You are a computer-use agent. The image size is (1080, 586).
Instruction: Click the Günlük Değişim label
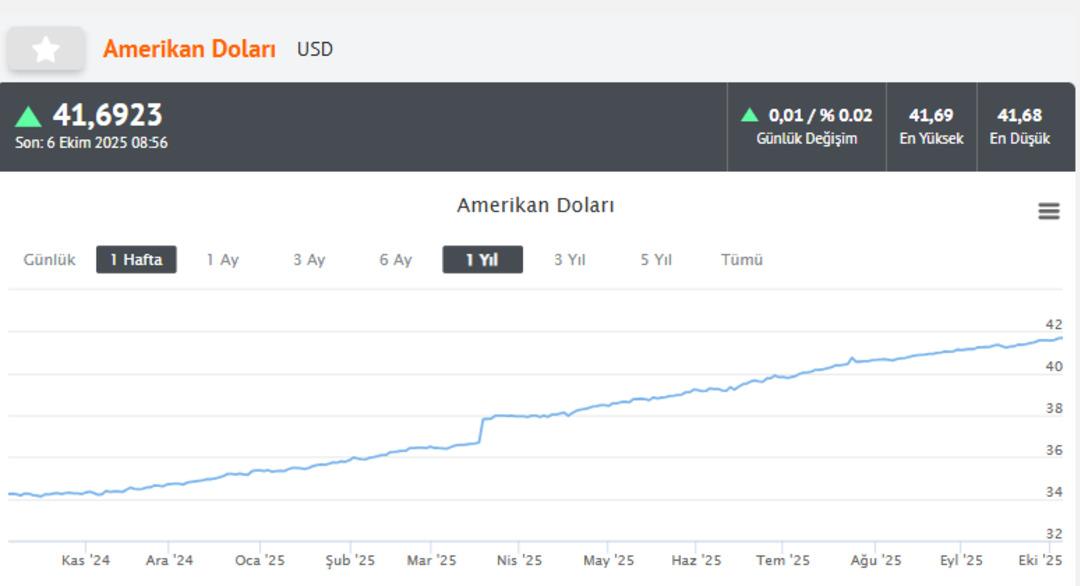point(806,139)
